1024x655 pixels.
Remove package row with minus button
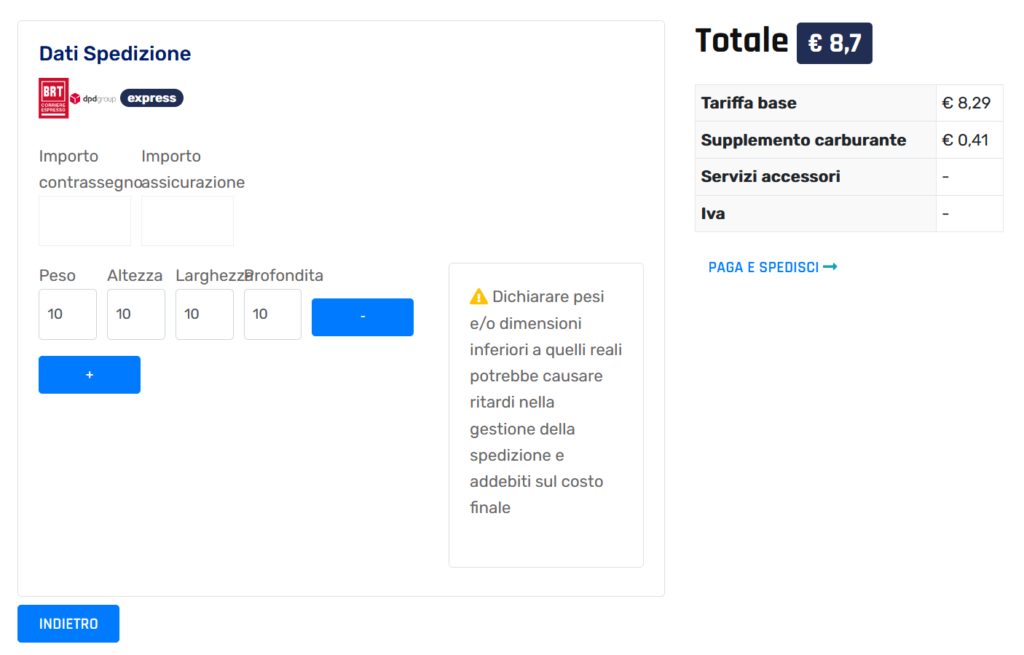[x=362, y=317]
